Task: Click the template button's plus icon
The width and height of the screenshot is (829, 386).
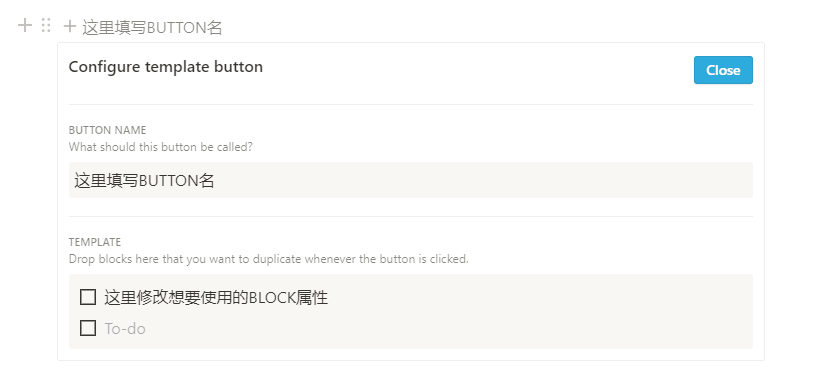Action: point(70,26)
